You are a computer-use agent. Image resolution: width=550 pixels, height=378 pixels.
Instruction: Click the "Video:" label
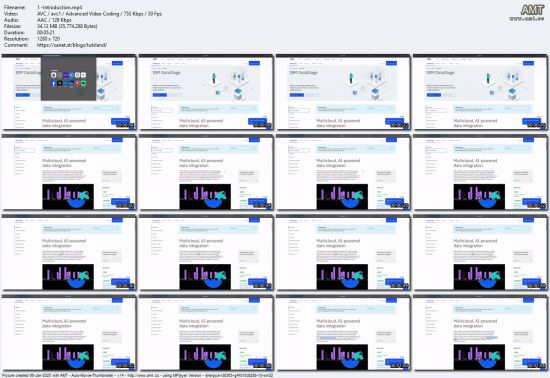(x=10, y=13)
